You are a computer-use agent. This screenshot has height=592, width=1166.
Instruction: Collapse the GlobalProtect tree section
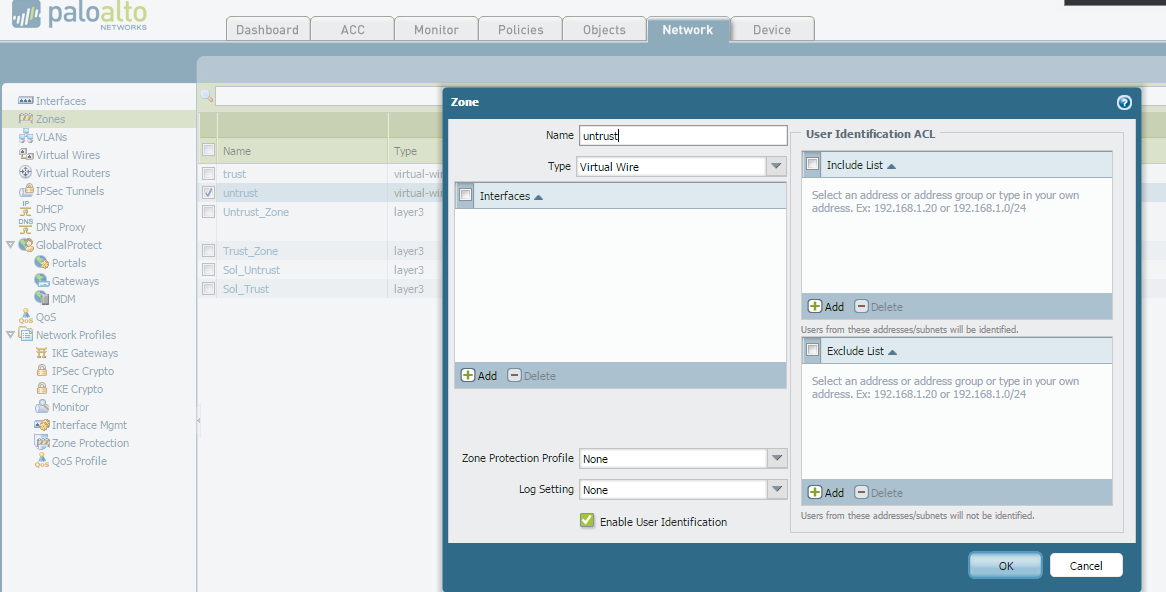9,245
